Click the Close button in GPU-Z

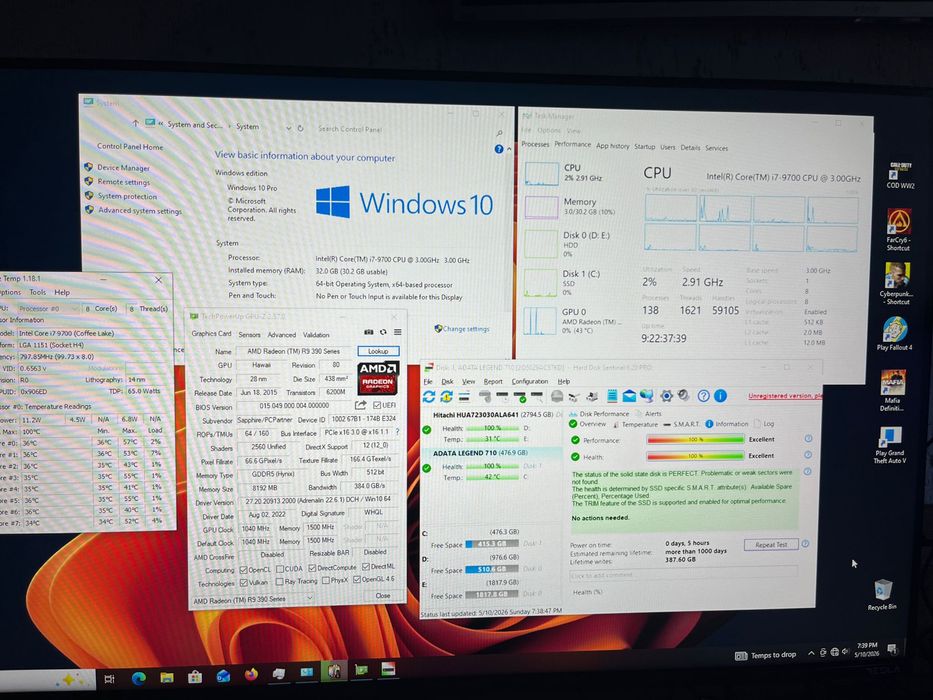click(383, 595)
